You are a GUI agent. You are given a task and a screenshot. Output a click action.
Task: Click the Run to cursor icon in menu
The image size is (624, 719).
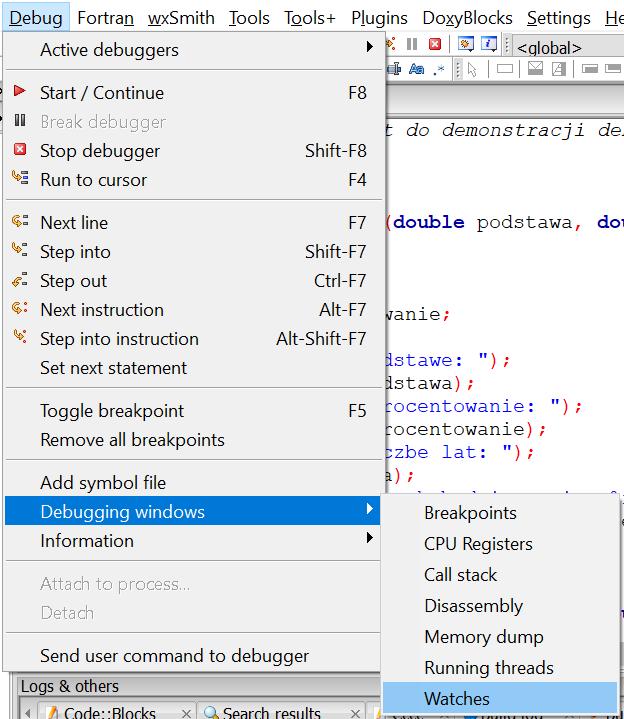(20, 177)
